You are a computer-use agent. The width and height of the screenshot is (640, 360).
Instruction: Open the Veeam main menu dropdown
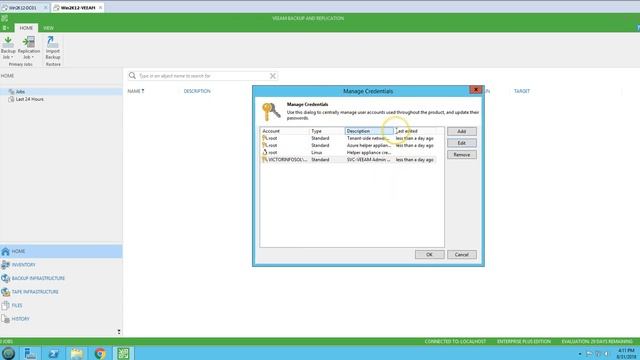click(x=6, y=28)
